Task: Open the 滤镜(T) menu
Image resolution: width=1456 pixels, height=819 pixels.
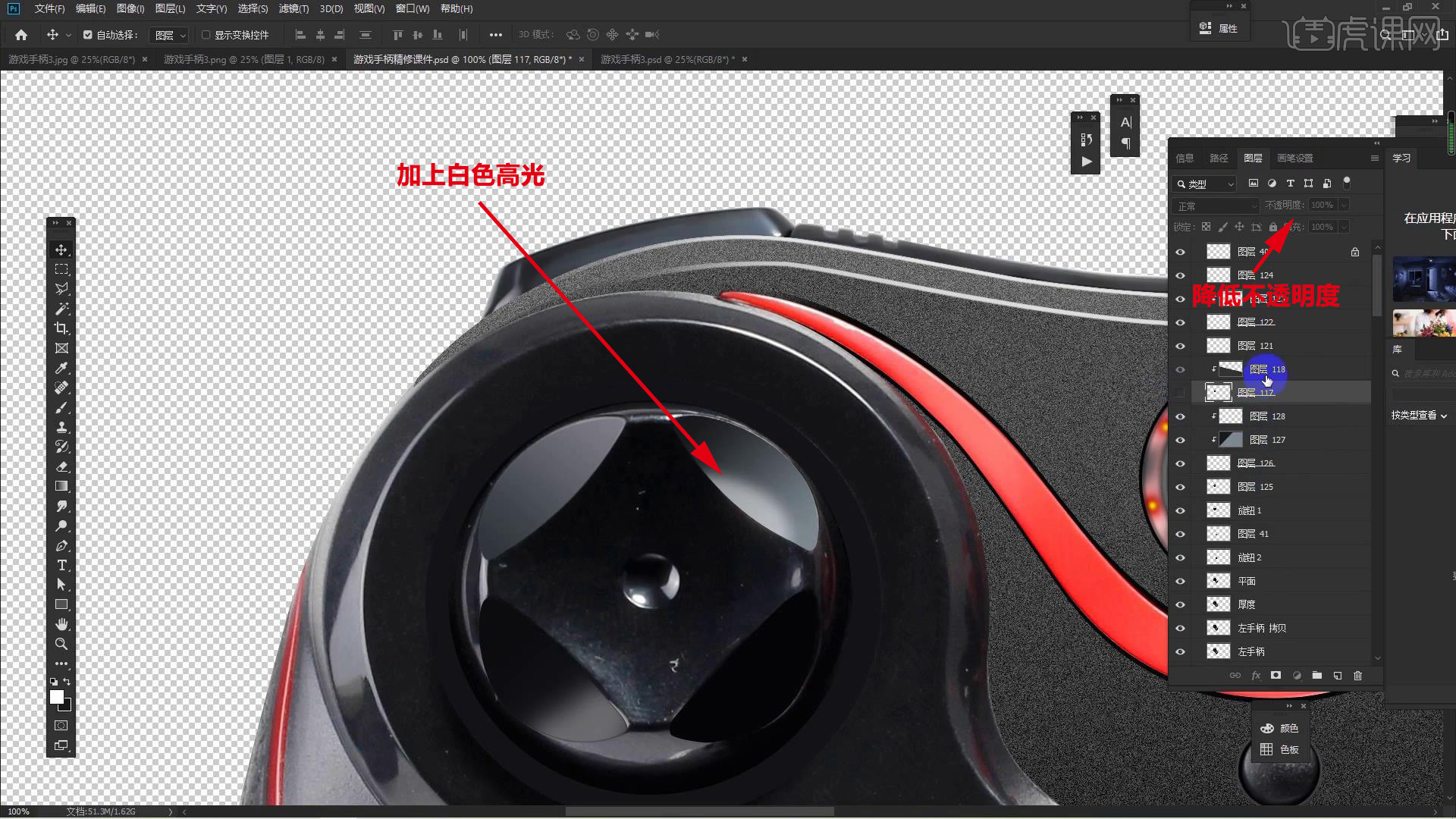Action: pyautogui.click(x=293, y=9)
